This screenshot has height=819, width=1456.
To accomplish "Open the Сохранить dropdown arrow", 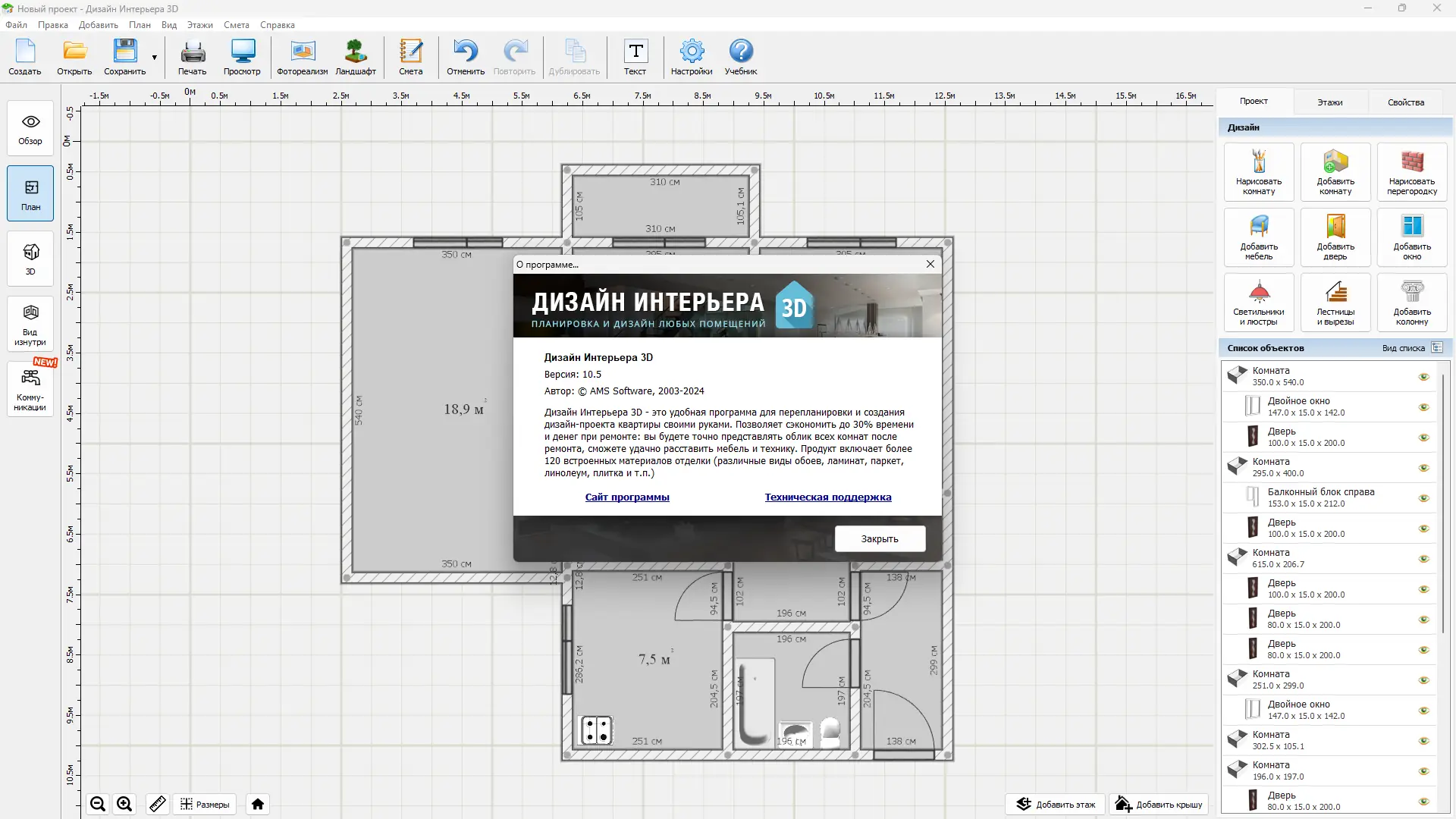I will 154,58.
